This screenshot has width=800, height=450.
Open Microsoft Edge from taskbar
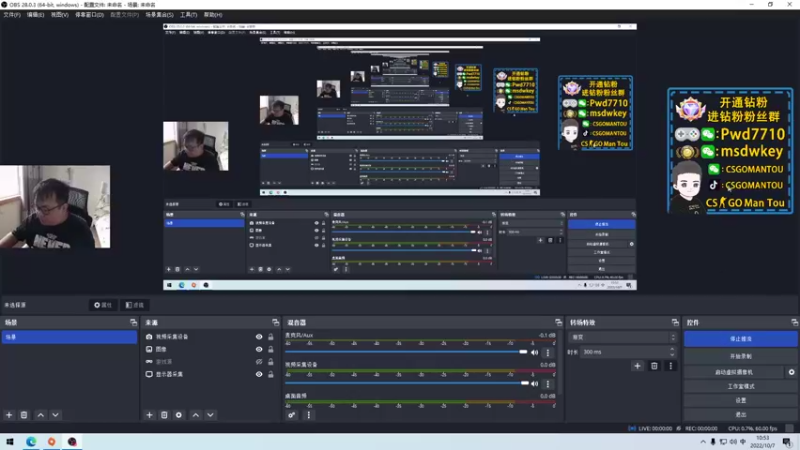(x=31, y=441)
